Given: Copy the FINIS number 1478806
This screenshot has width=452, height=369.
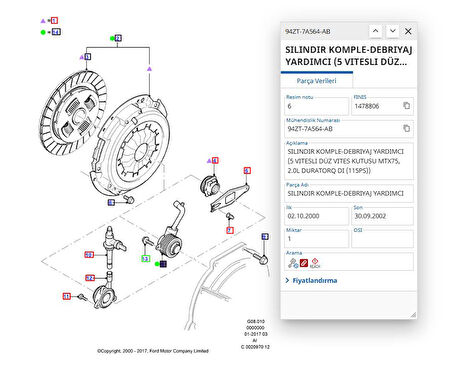Looking at the screenshot, I should point(406,106).
